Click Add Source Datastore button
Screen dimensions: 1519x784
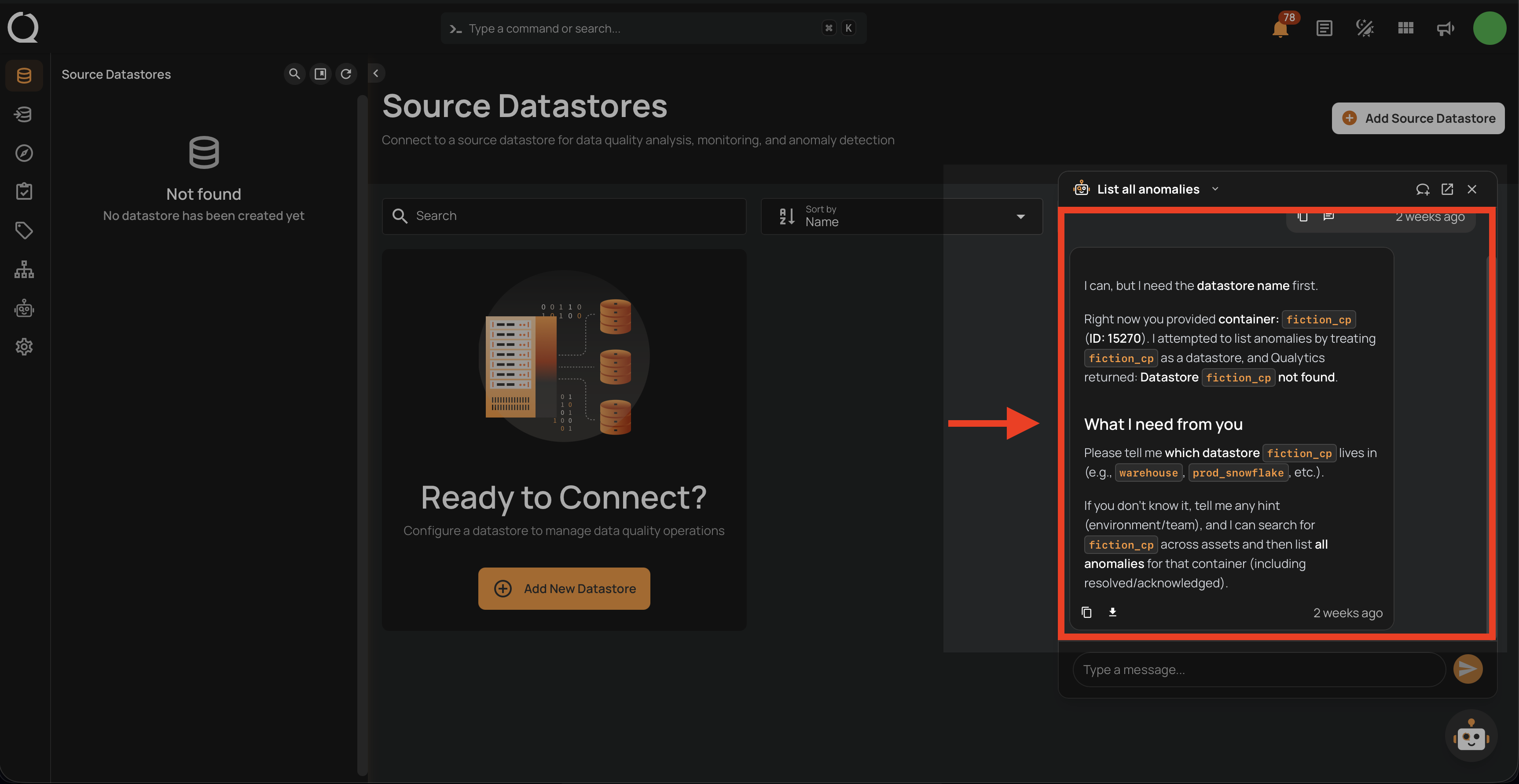coord(1418,118)
